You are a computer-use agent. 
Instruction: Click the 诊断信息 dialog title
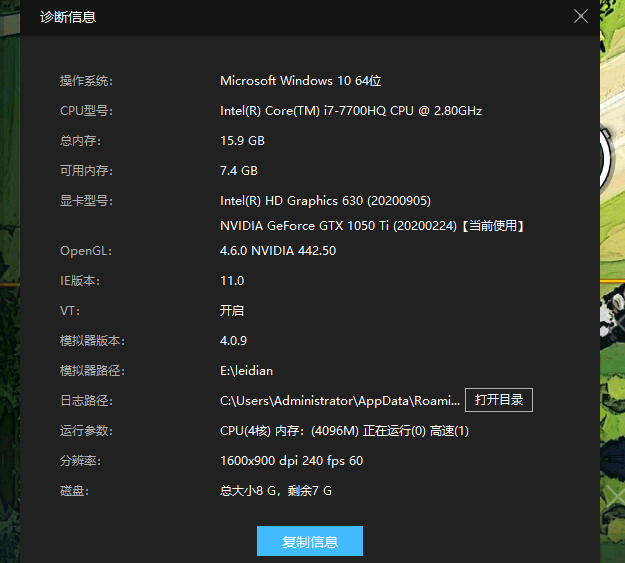click(68, 17)
